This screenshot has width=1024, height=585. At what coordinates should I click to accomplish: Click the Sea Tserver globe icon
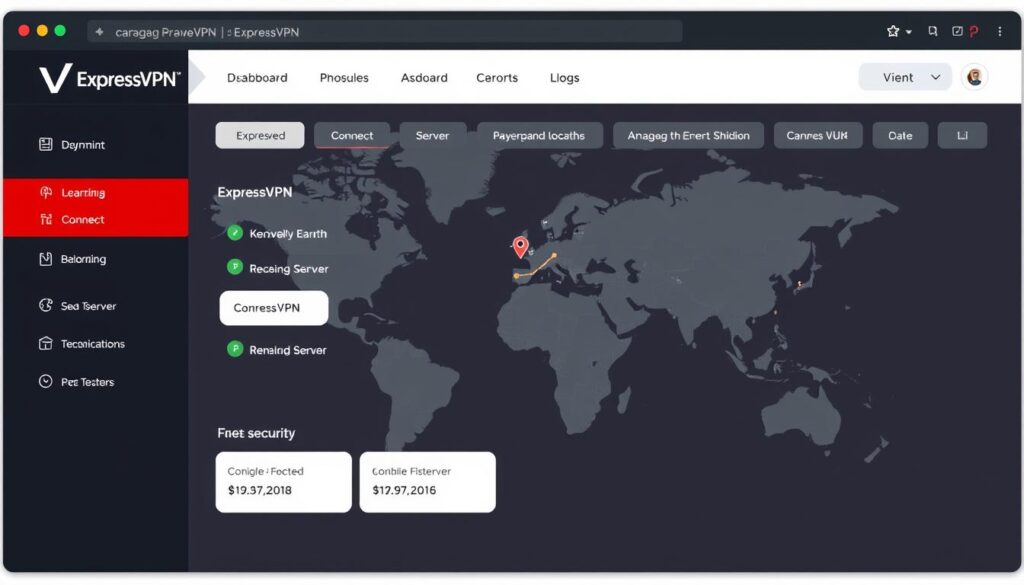(46, 305)
